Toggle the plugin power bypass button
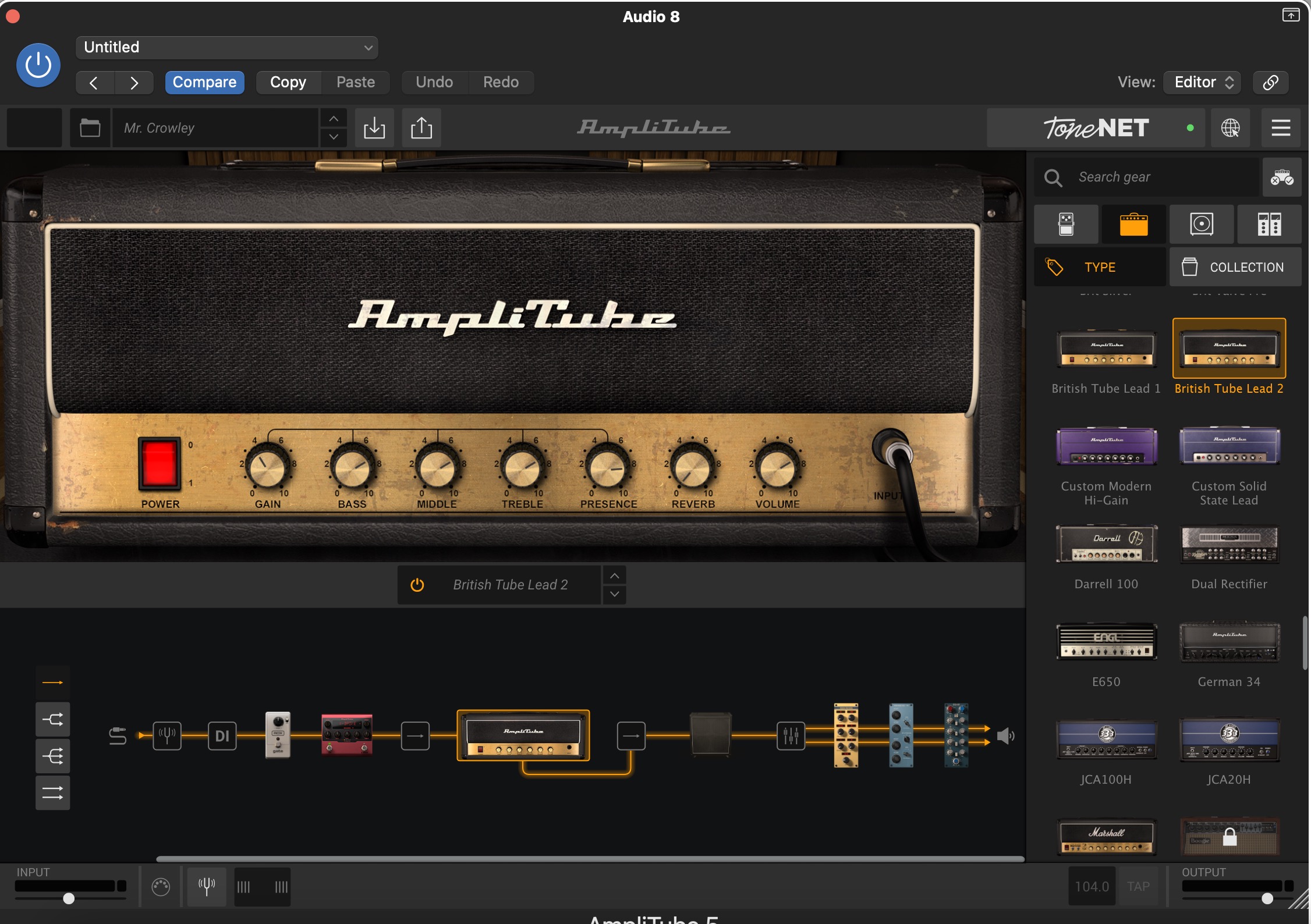This screenshot has width=1311, height=924. pos(38,65)
